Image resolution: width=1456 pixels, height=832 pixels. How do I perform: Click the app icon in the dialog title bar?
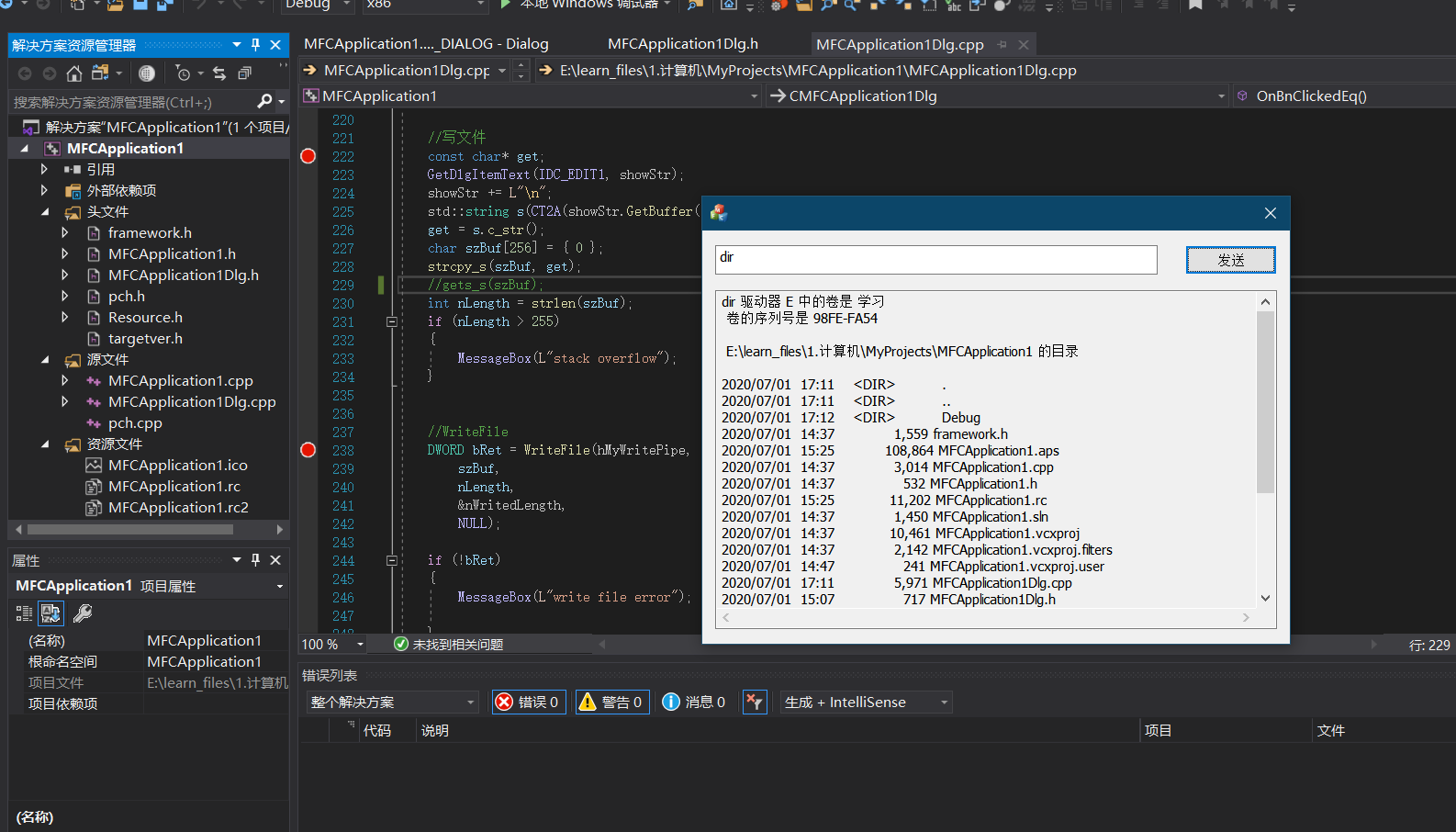(719, 213)
